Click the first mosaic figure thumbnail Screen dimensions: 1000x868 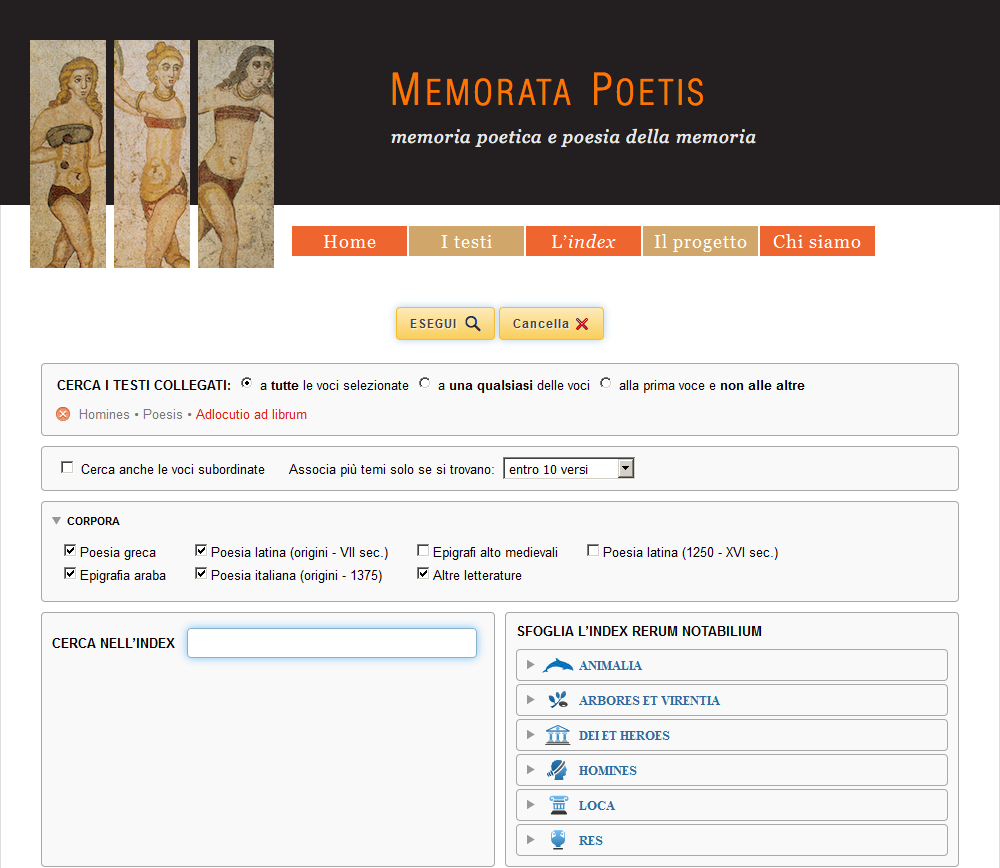click(x=68, y=154)
